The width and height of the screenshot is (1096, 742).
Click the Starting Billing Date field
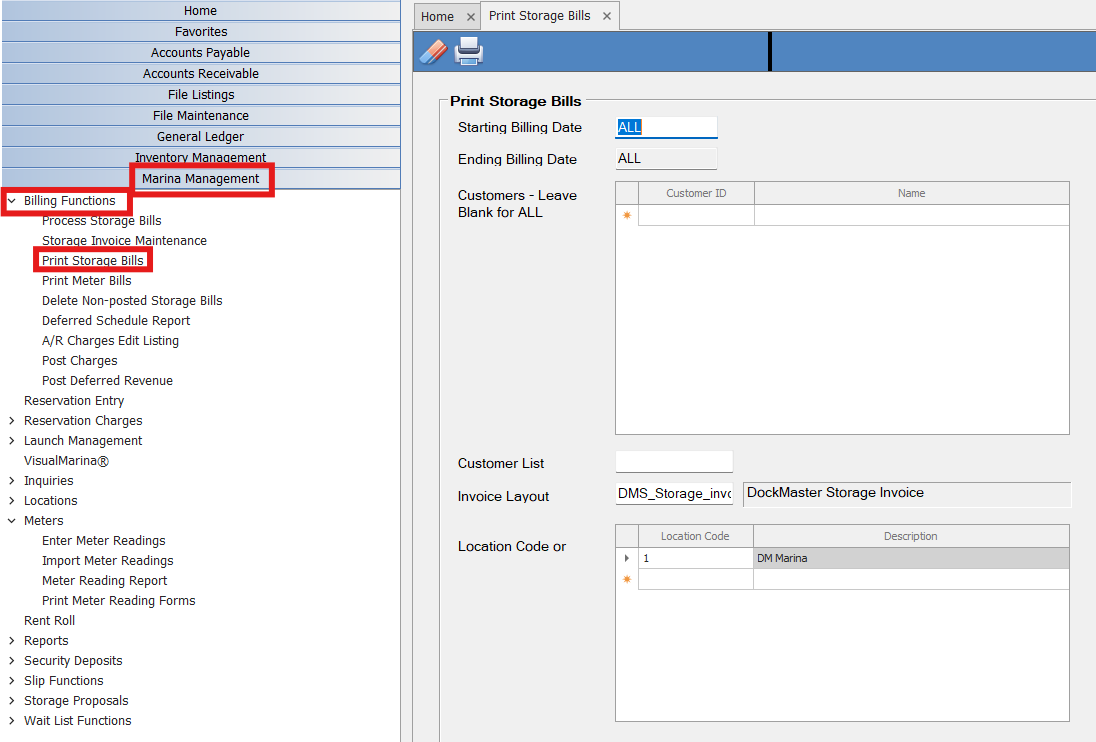click(666, 128)
